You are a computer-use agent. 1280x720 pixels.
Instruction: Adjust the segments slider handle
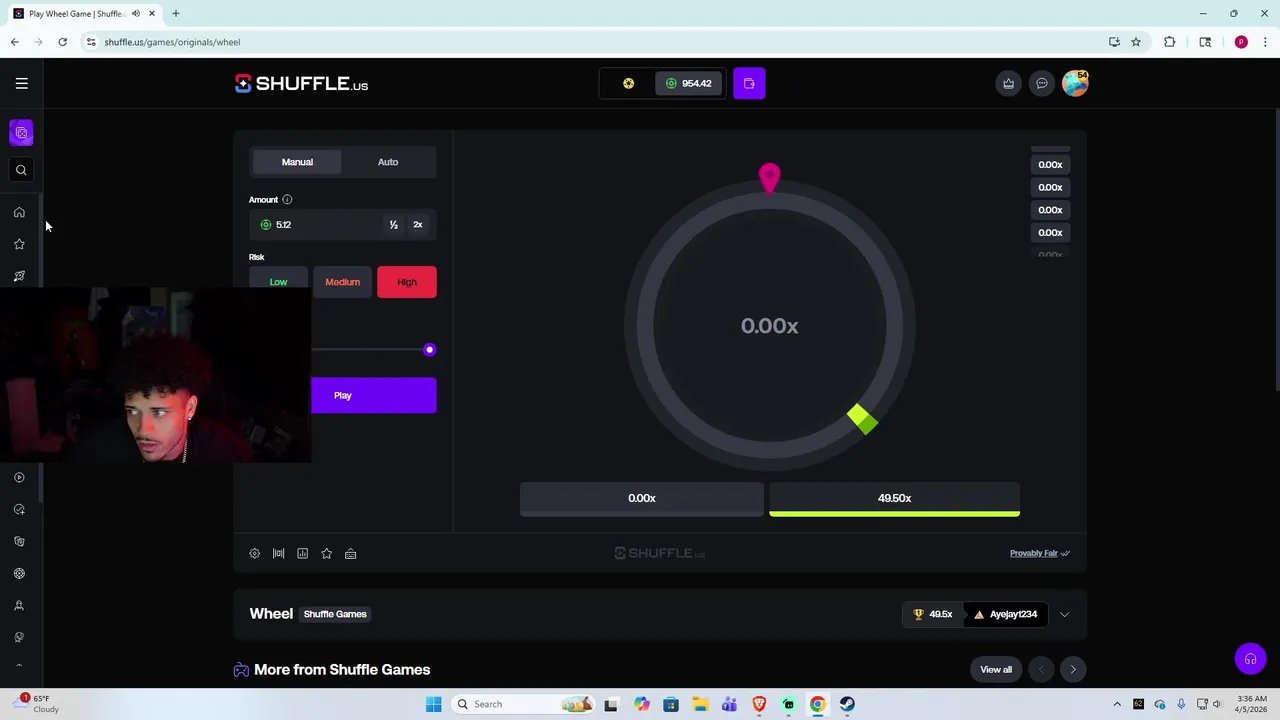pos(429,349)
